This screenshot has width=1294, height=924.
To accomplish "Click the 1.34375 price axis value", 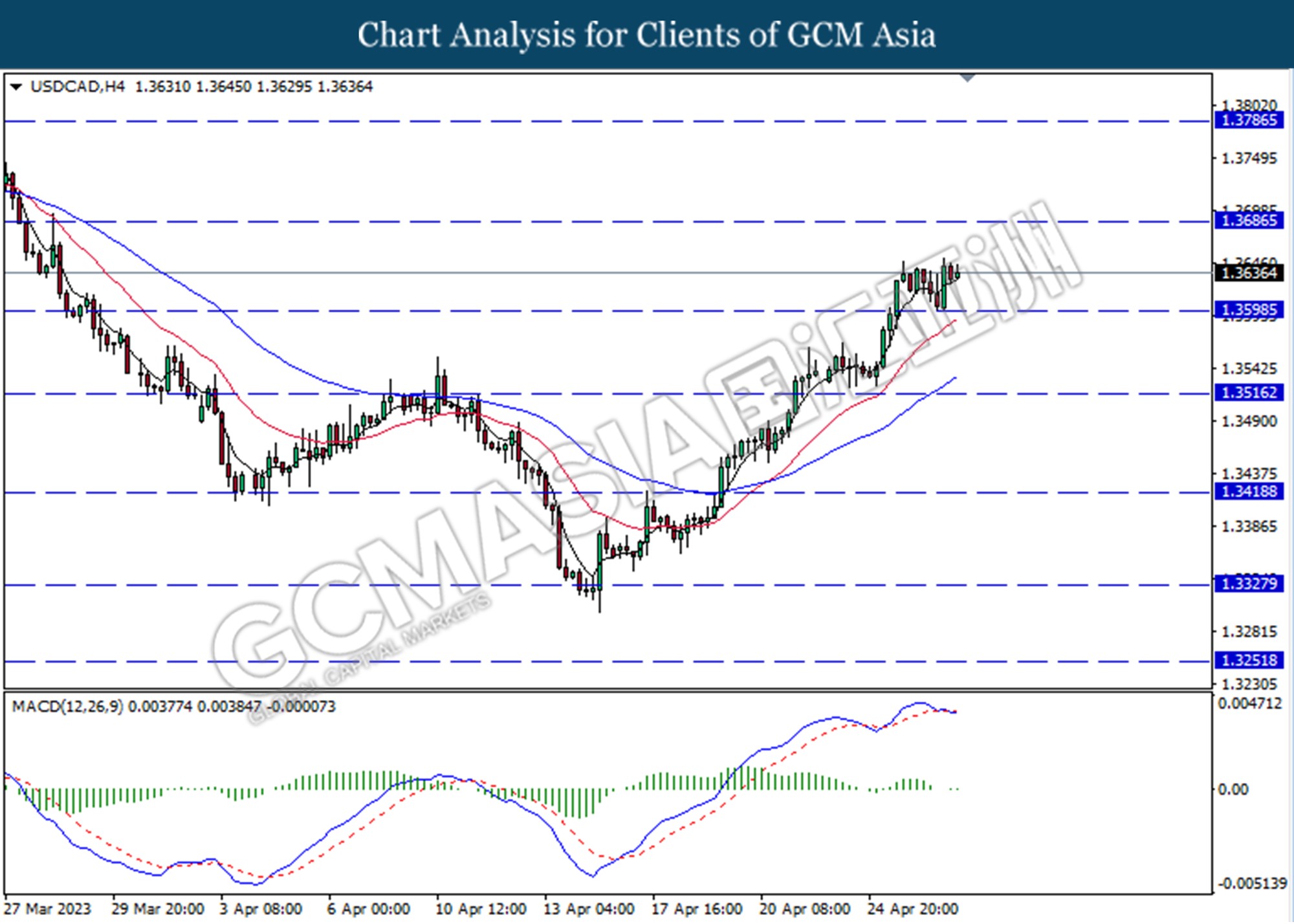I will coord(1249,474).
